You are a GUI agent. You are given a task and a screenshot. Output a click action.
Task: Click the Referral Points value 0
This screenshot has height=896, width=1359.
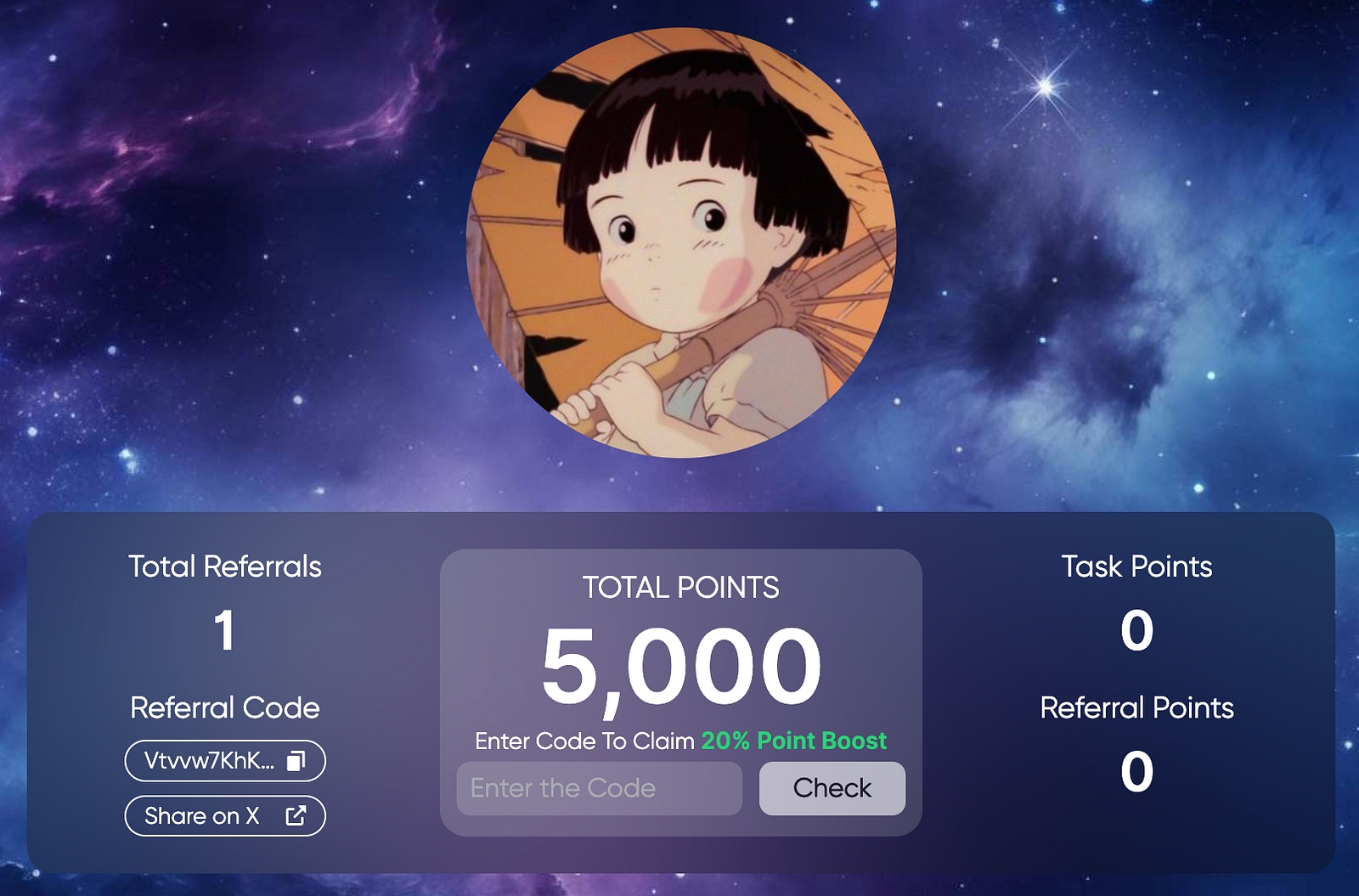click(1137, 771)
